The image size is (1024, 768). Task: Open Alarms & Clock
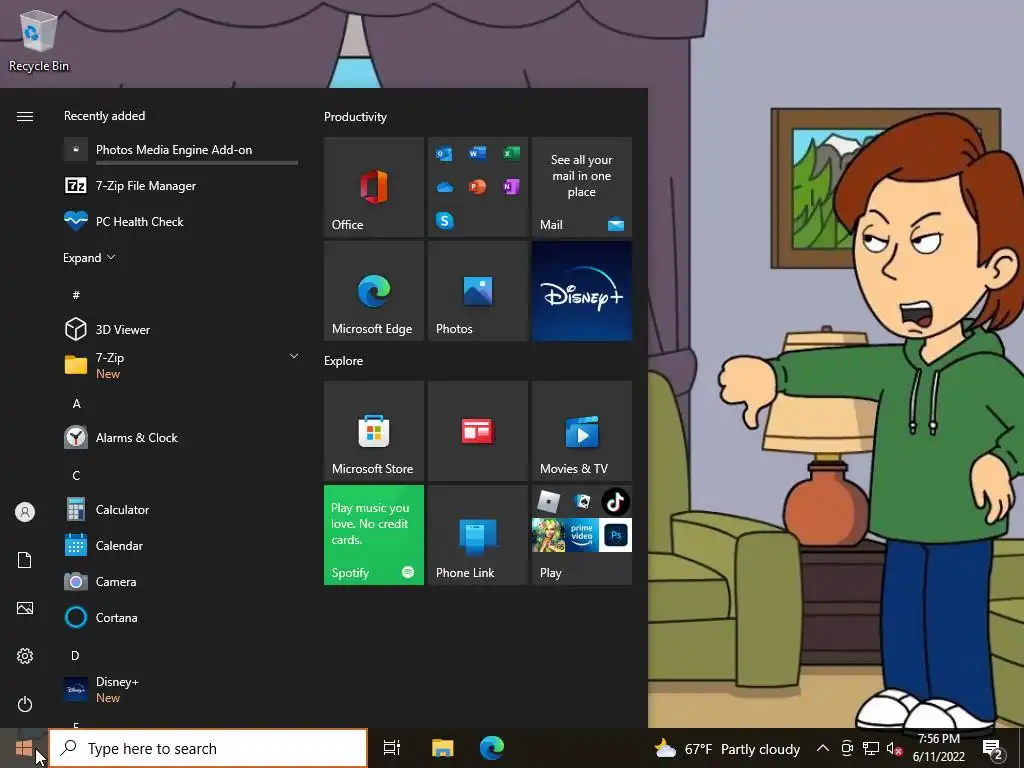180,438
